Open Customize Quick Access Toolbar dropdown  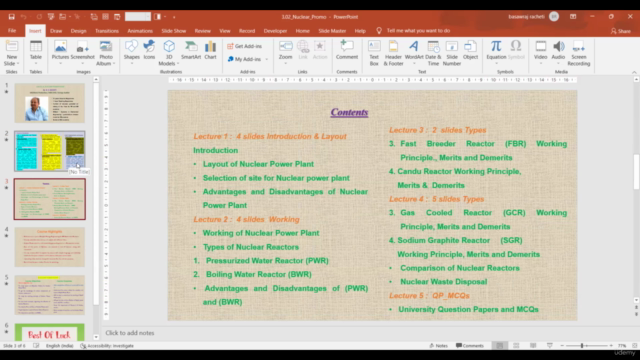[174, 17]
